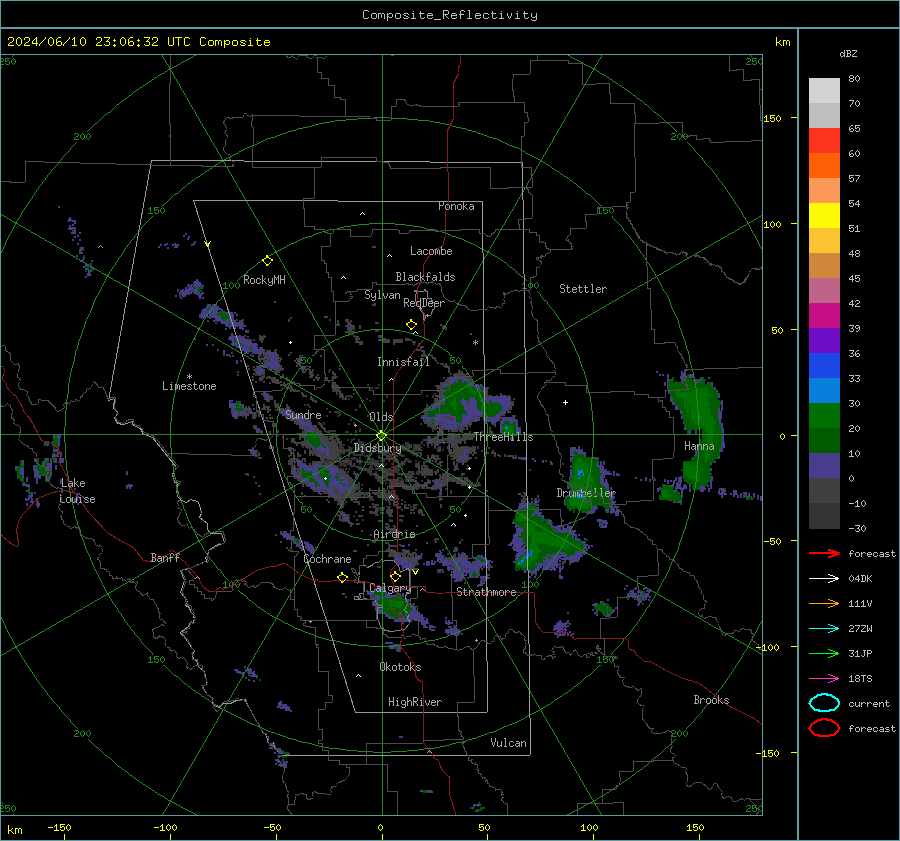The image size is (900, 841).
Task: Select the magenta swatch below 42 dBZ
Action: (x=824, y=316)
